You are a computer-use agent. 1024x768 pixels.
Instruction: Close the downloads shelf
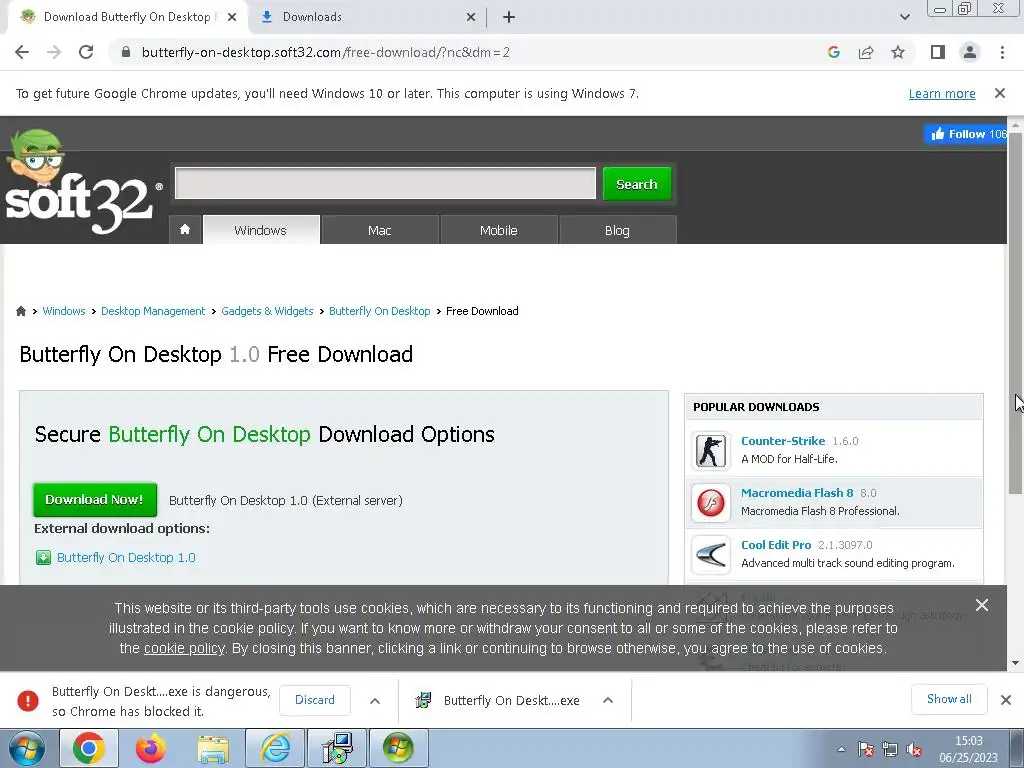click(1006, 699)
